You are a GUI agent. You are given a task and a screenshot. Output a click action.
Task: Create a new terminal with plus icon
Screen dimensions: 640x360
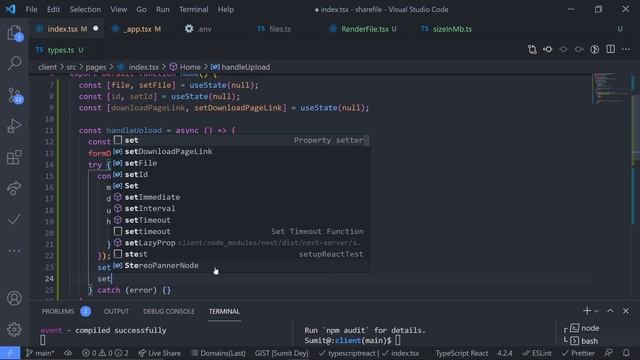[587, 311]
